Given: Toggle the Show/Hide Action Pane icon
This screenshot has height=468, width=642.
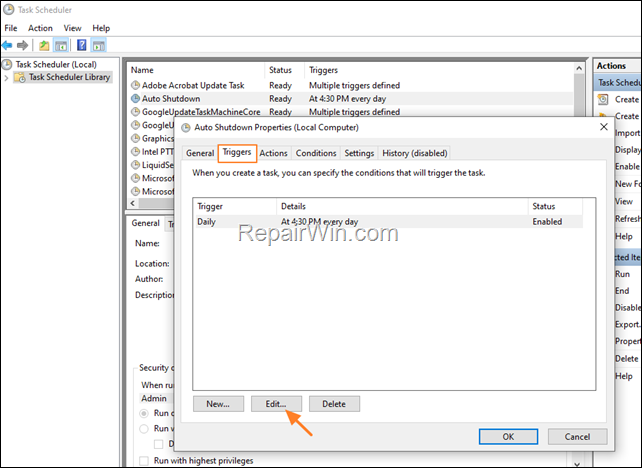Looking at the screenshot, I should tap(98, 45).
